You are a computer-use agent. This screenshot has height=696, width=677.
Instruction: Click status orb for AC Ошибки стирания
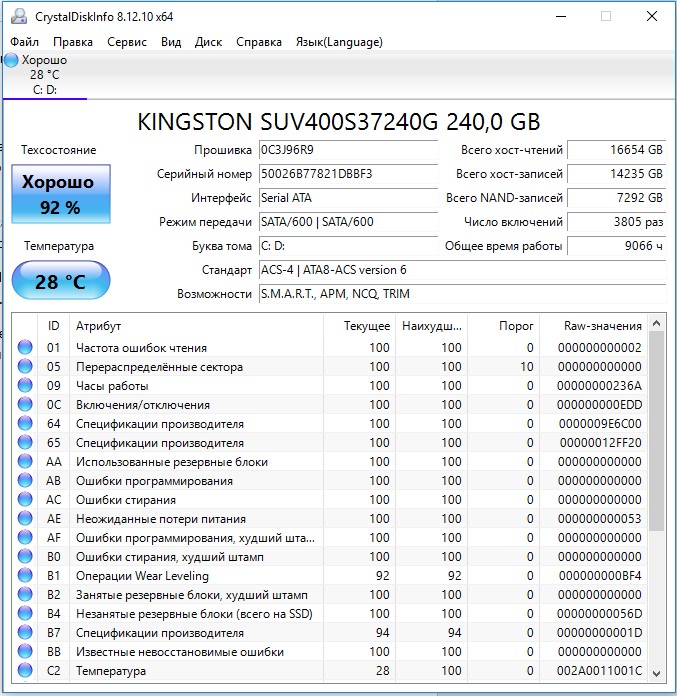click(x=25, y=499)
